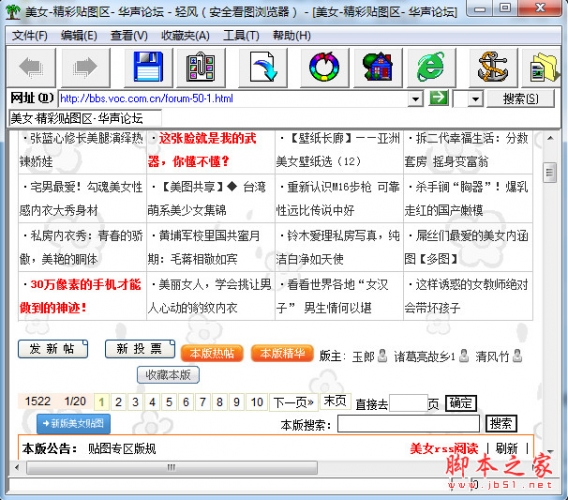Open the 工具(T) menu

click(241, 36)
